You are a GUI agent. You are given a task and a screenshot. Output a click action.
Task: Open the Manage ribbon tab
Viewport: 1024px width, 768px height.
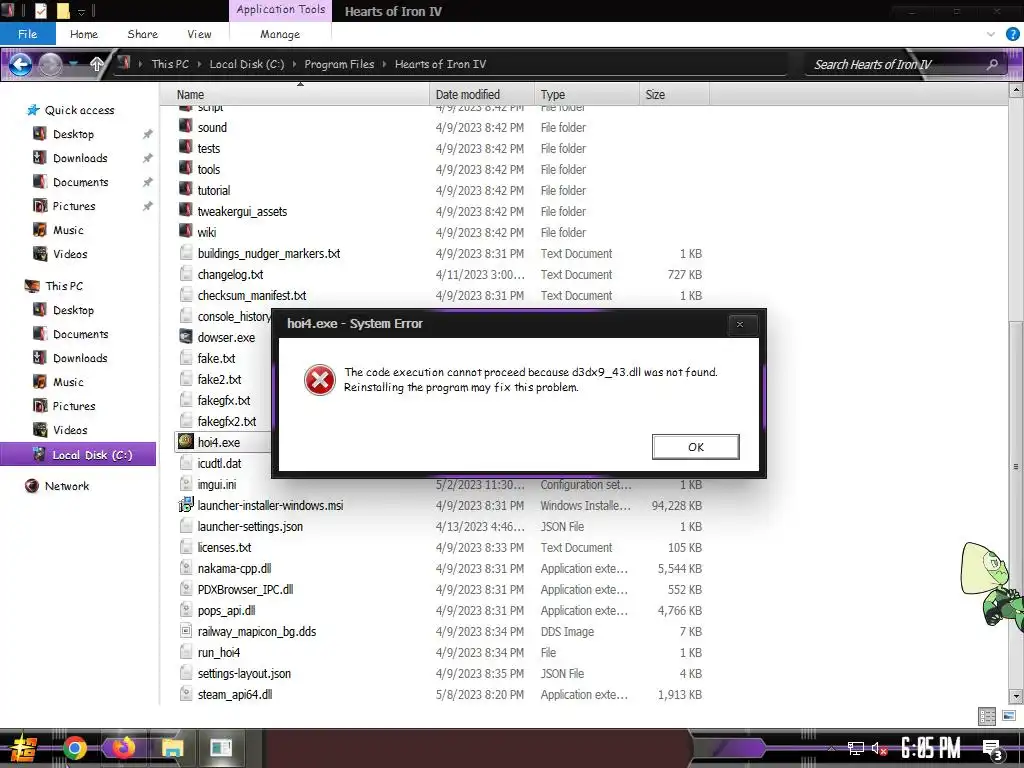[x=280, y=34]
